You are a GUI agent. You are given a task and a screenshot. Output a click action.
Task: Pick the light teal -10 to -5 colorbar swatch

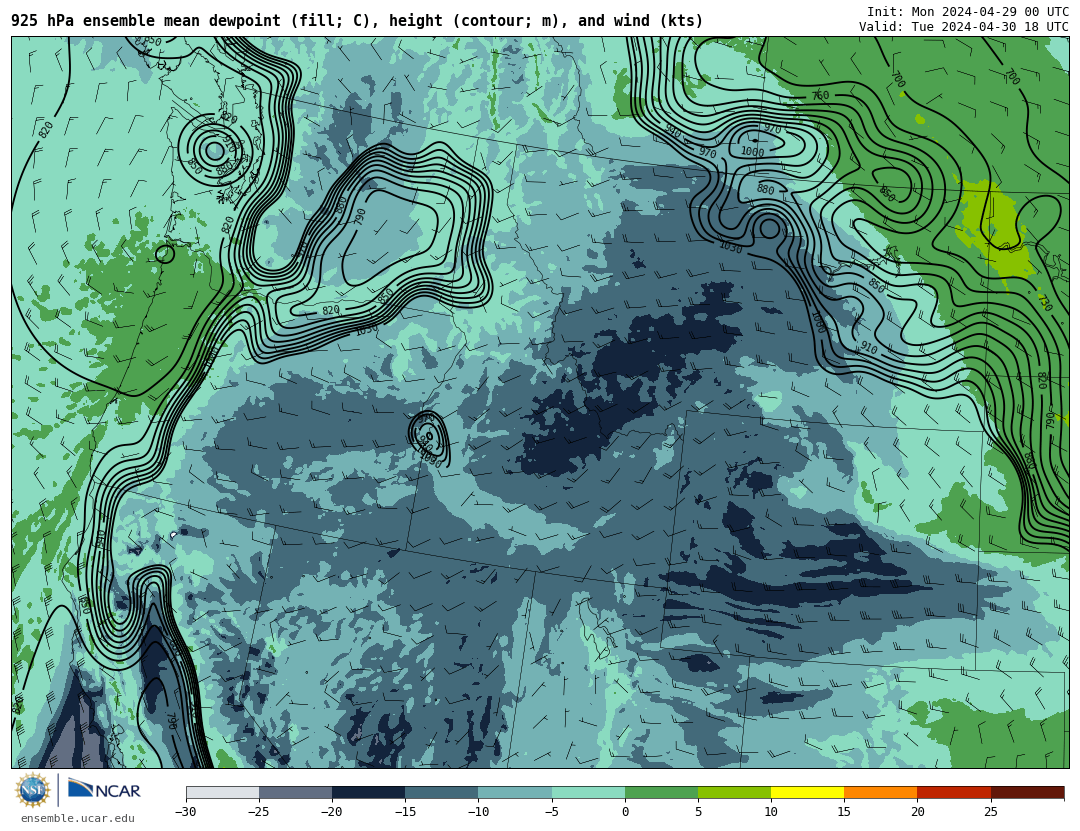pyautogui.click(x=515, y=792)
